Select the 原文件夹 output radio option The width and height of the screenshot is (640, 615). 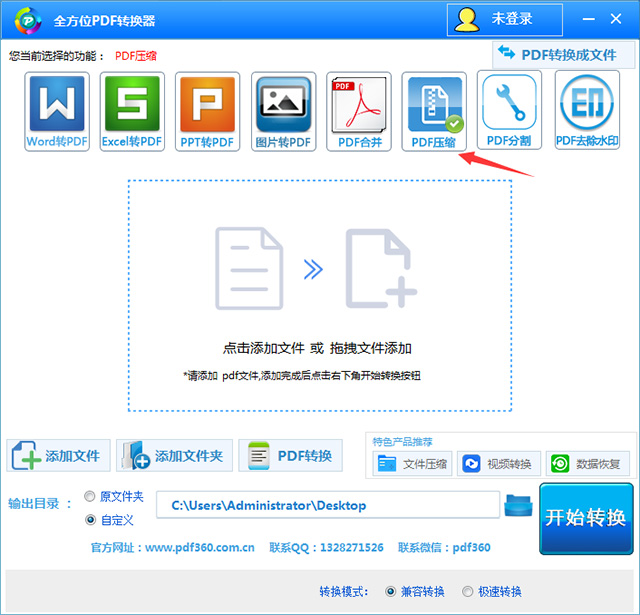pyautogui.click(x=114, y=497)
